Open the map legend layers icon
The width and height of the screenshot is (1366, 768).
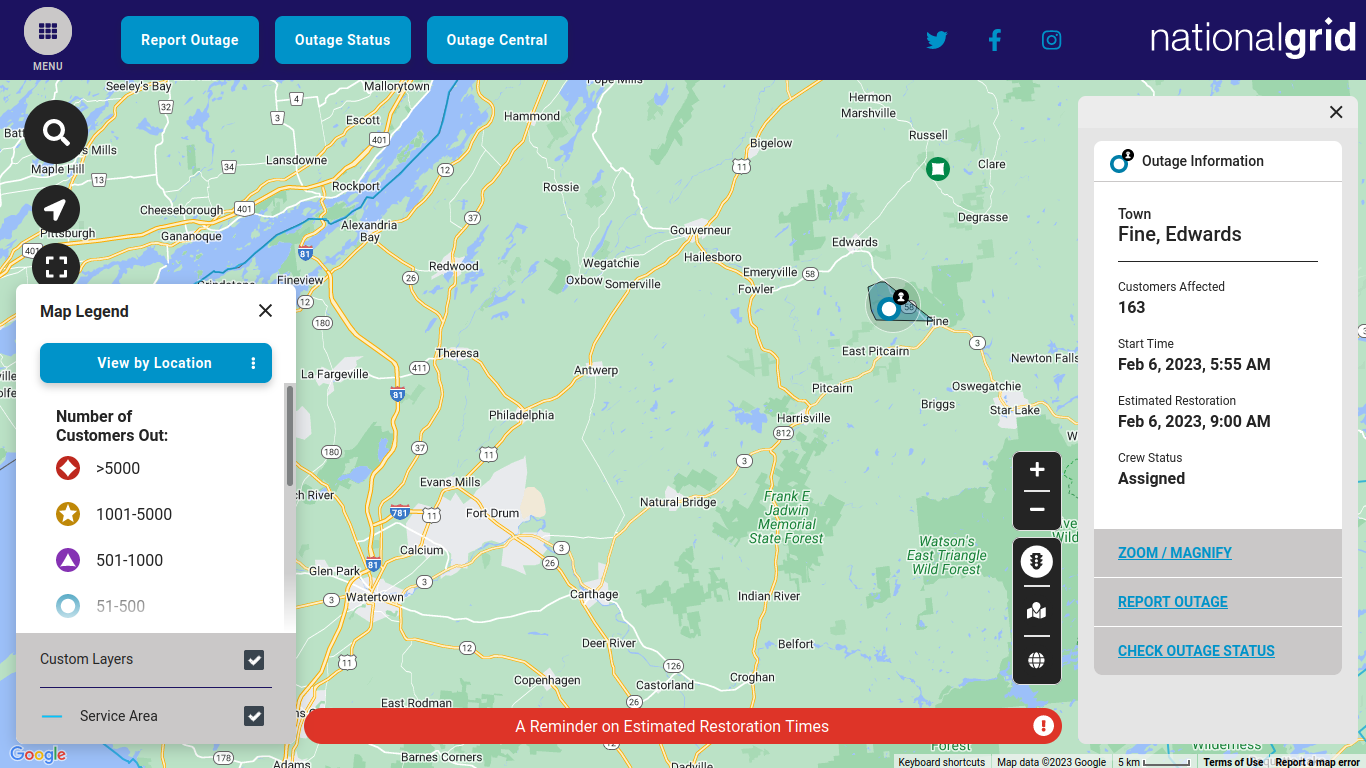coord(1037,611)
